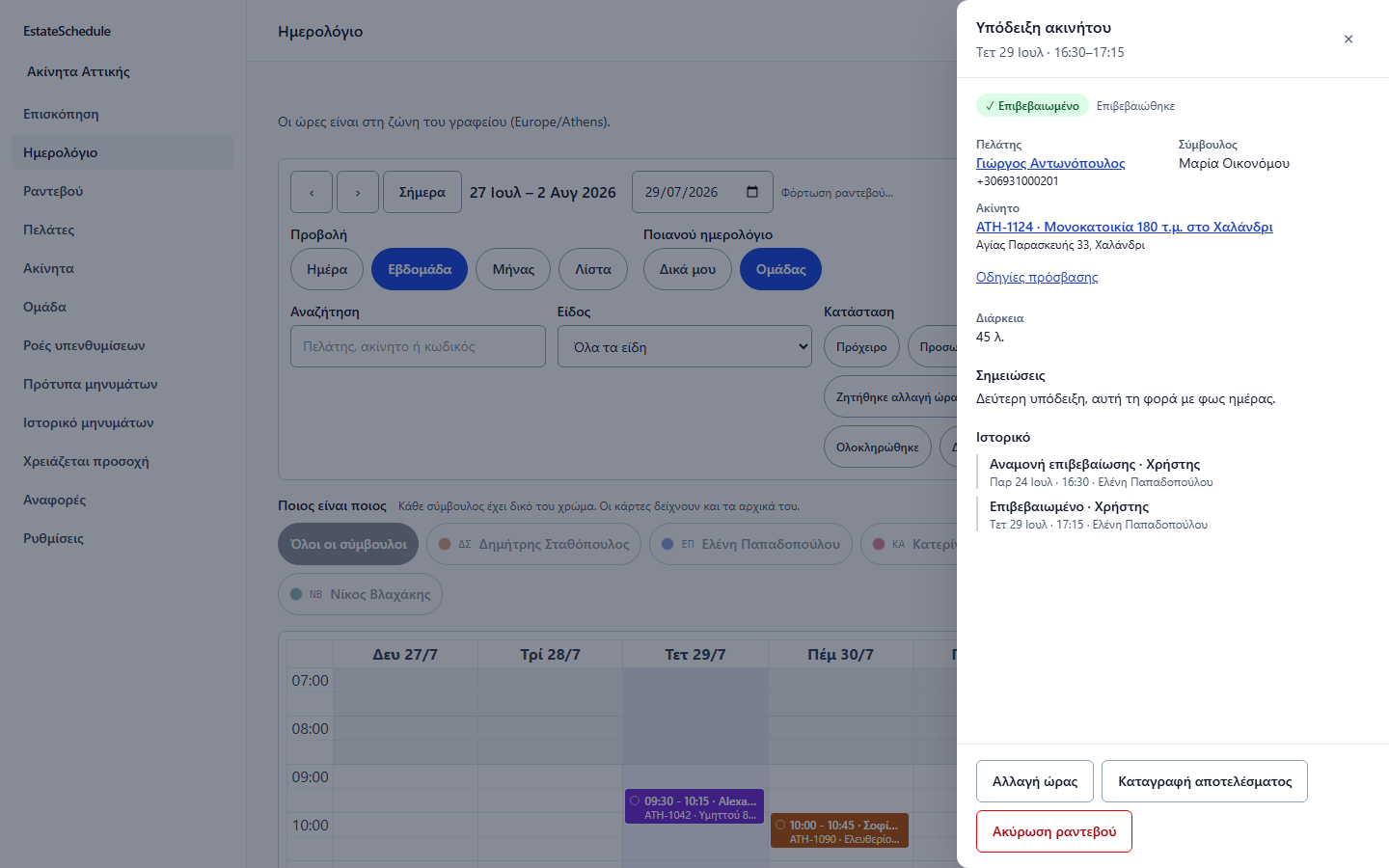Click Πέμ 30/7 column header

840,654
